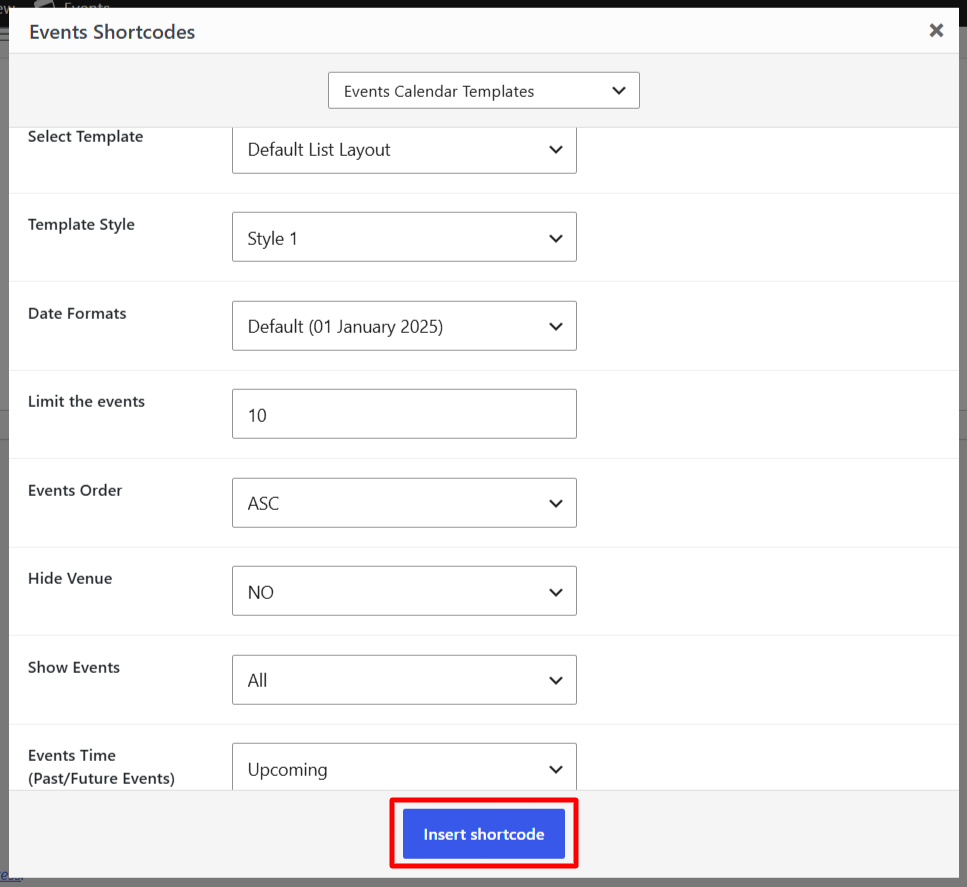Click the Events Shortcodes dialog title
The image size is (967, 887).
click(112, 32)
